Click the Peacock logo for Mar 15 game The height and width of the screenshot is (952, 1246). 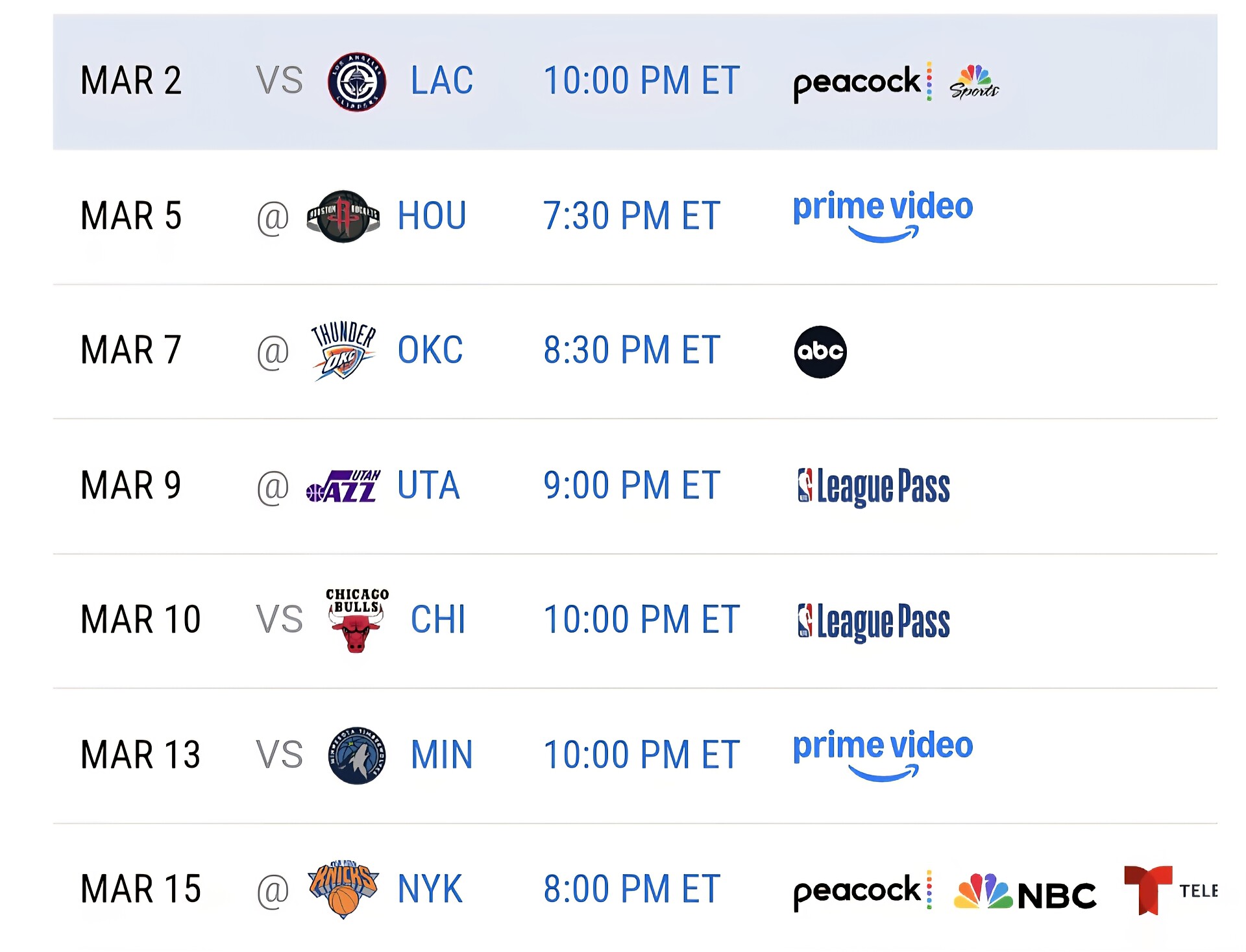tap(862, 890)
